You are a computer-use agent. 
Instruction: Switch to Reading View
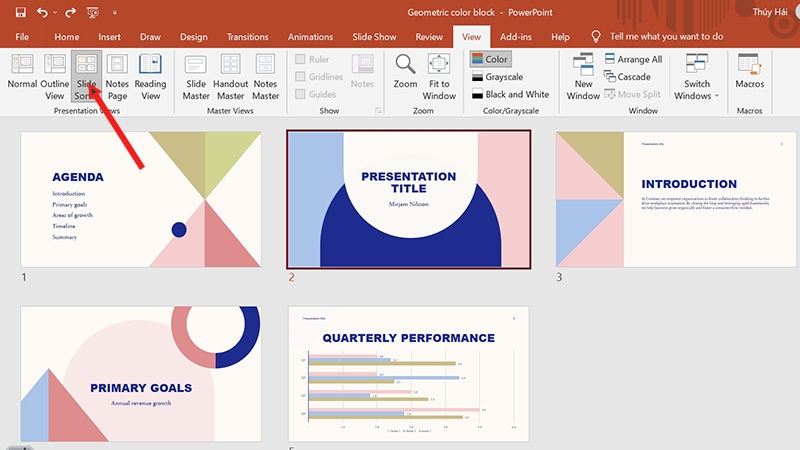(151, 76)
